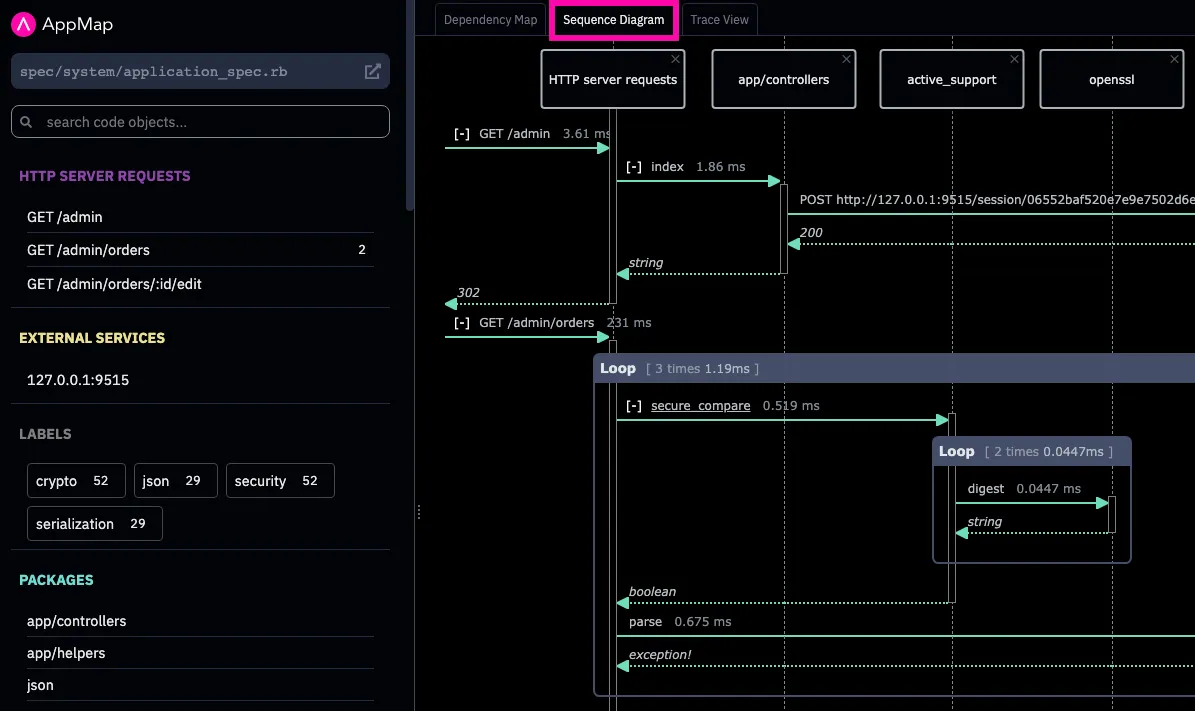Open application_spec.rb in external view icon
Screen dimensions: 1195x711
click(372, 72)
